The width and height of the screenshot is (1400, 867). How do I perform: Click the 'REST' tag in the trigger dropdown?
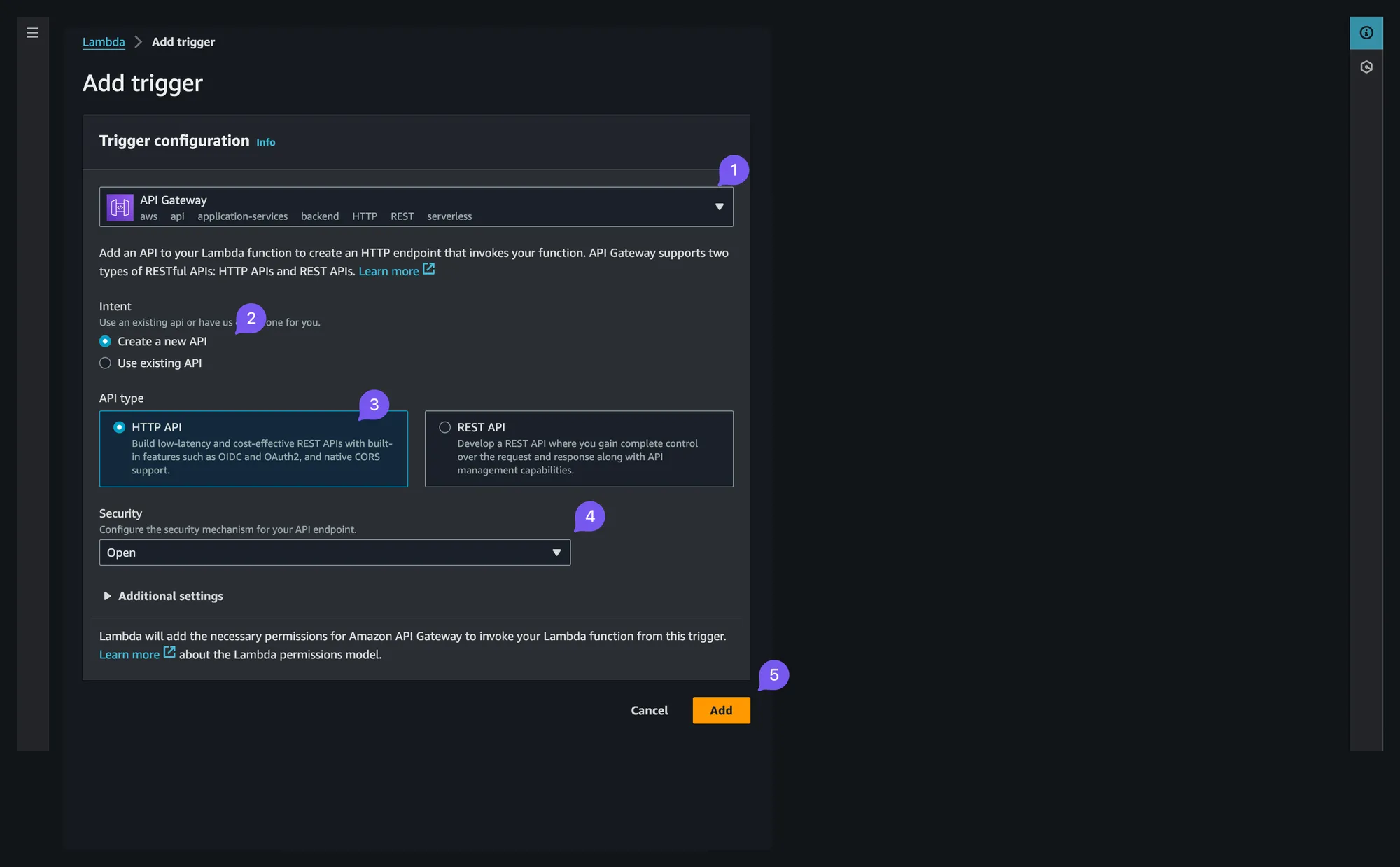point(402,216)
